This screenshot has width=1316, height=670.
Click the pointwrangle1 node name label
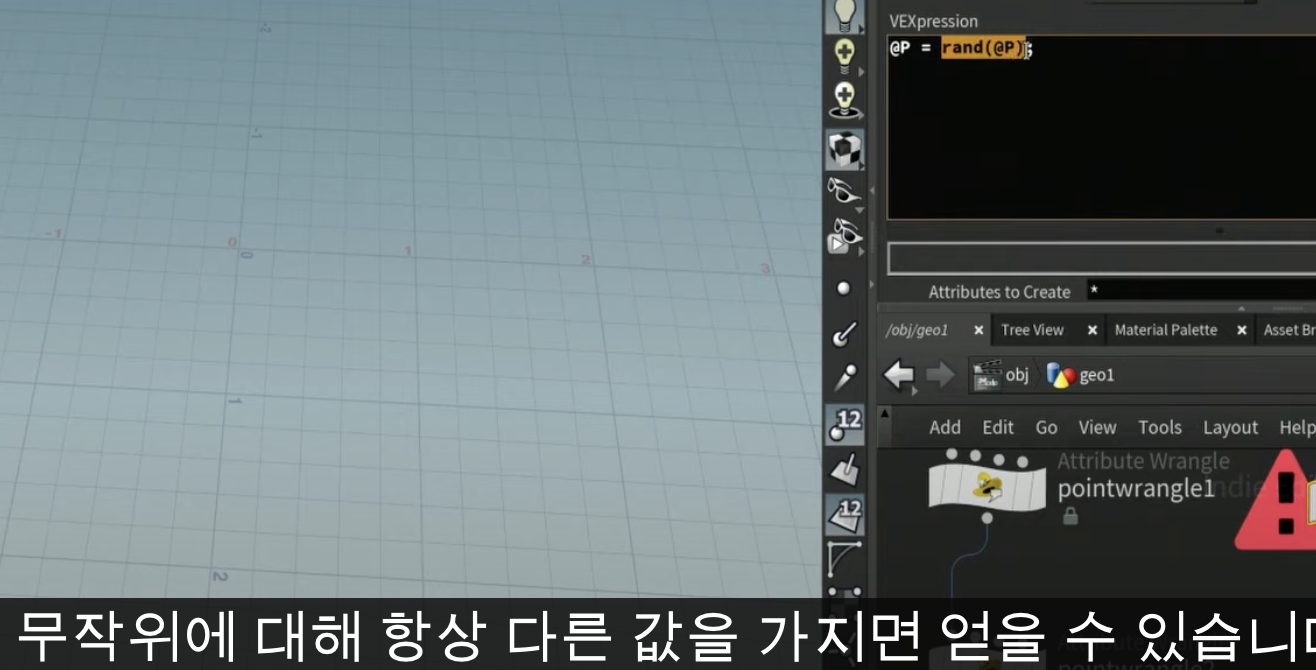click(x=1136, y=490)
